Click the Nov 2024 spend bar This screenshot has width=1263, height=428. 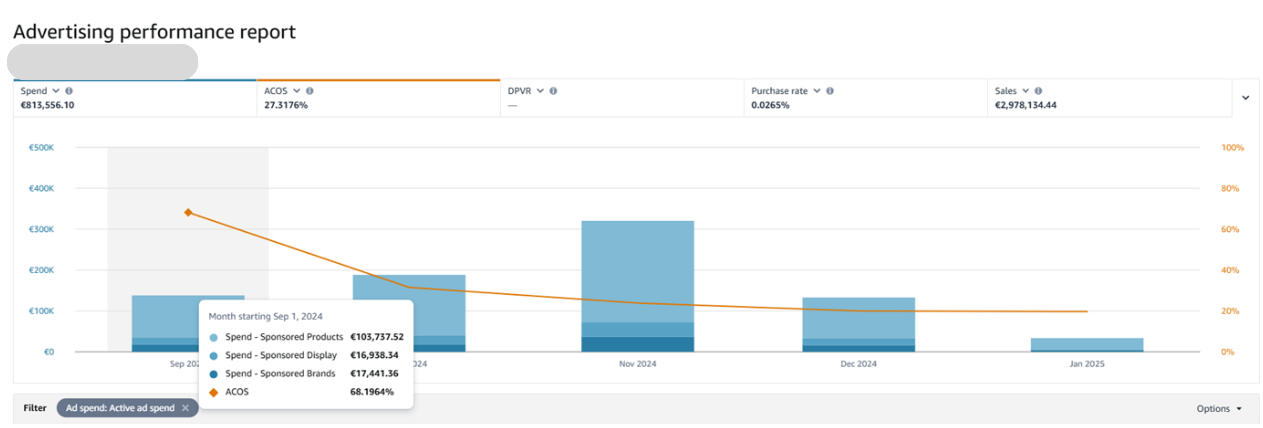[637, 270]
